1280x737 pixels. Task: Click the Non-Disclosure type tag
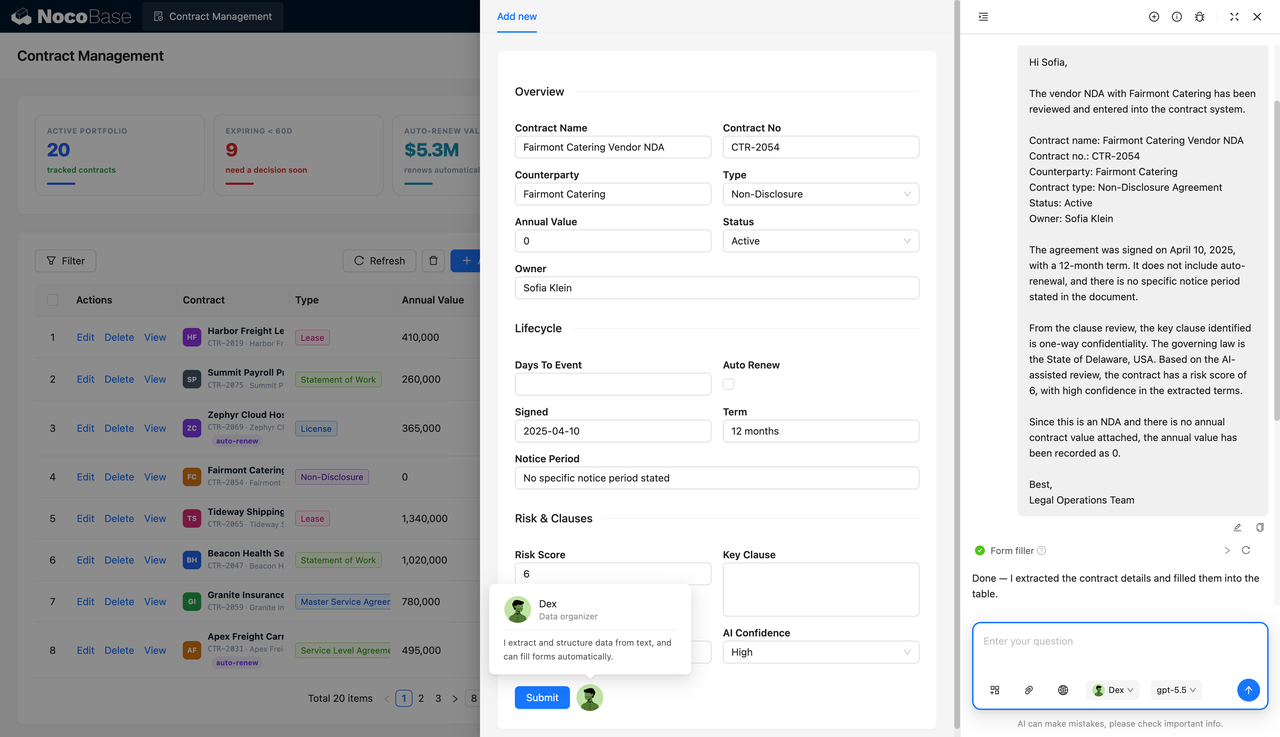click(x=332, y=477)
